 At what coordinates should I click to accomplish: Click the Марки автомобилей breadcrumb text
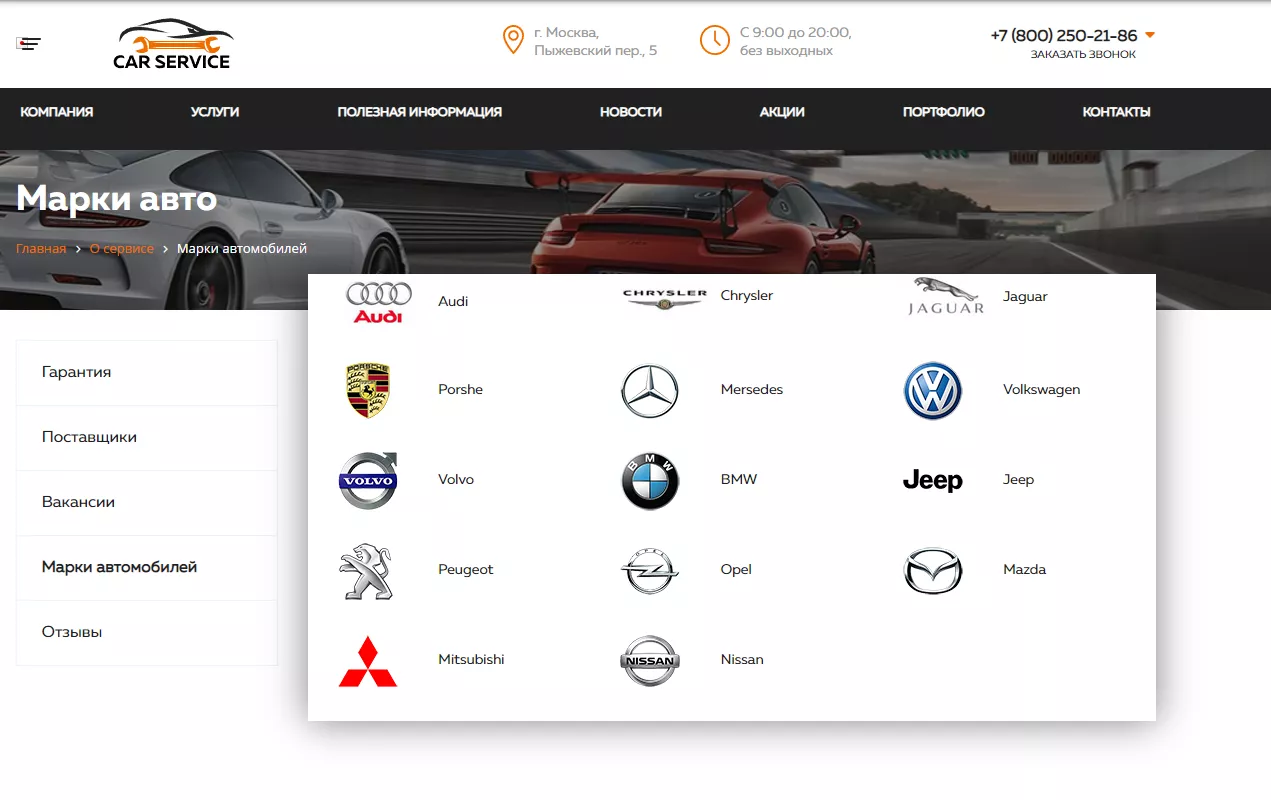(242, 249)
